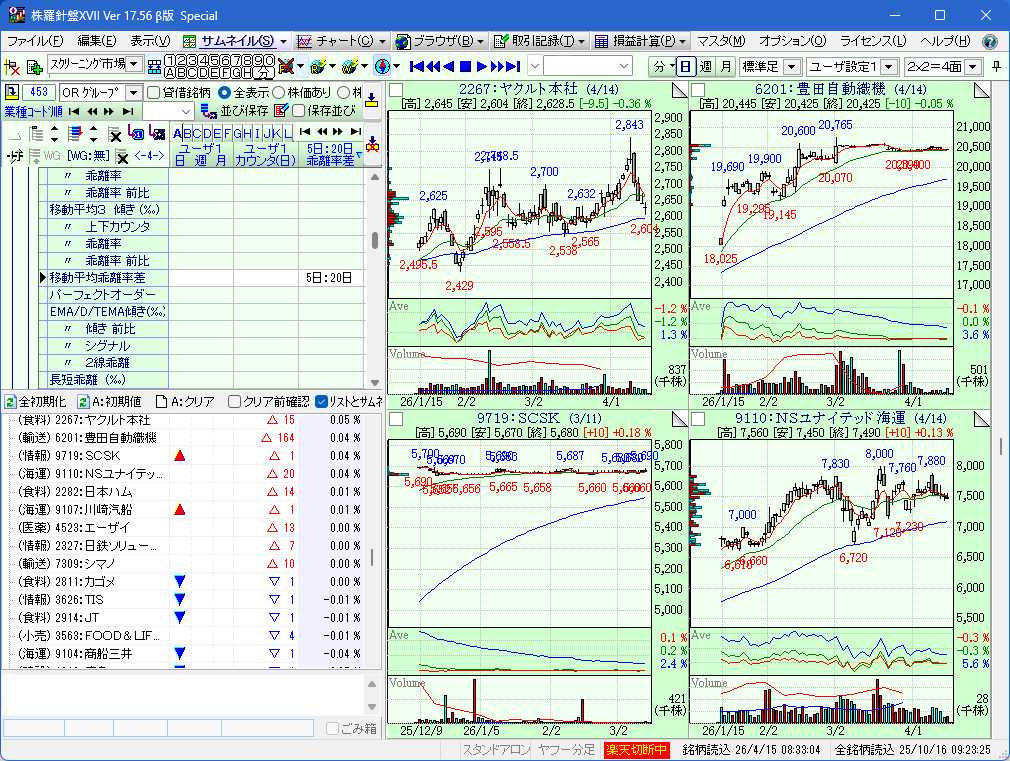Toggle the クリア前確認 checkbox
The width and height of the screenshot is (1010, 761).
[234, 402]
